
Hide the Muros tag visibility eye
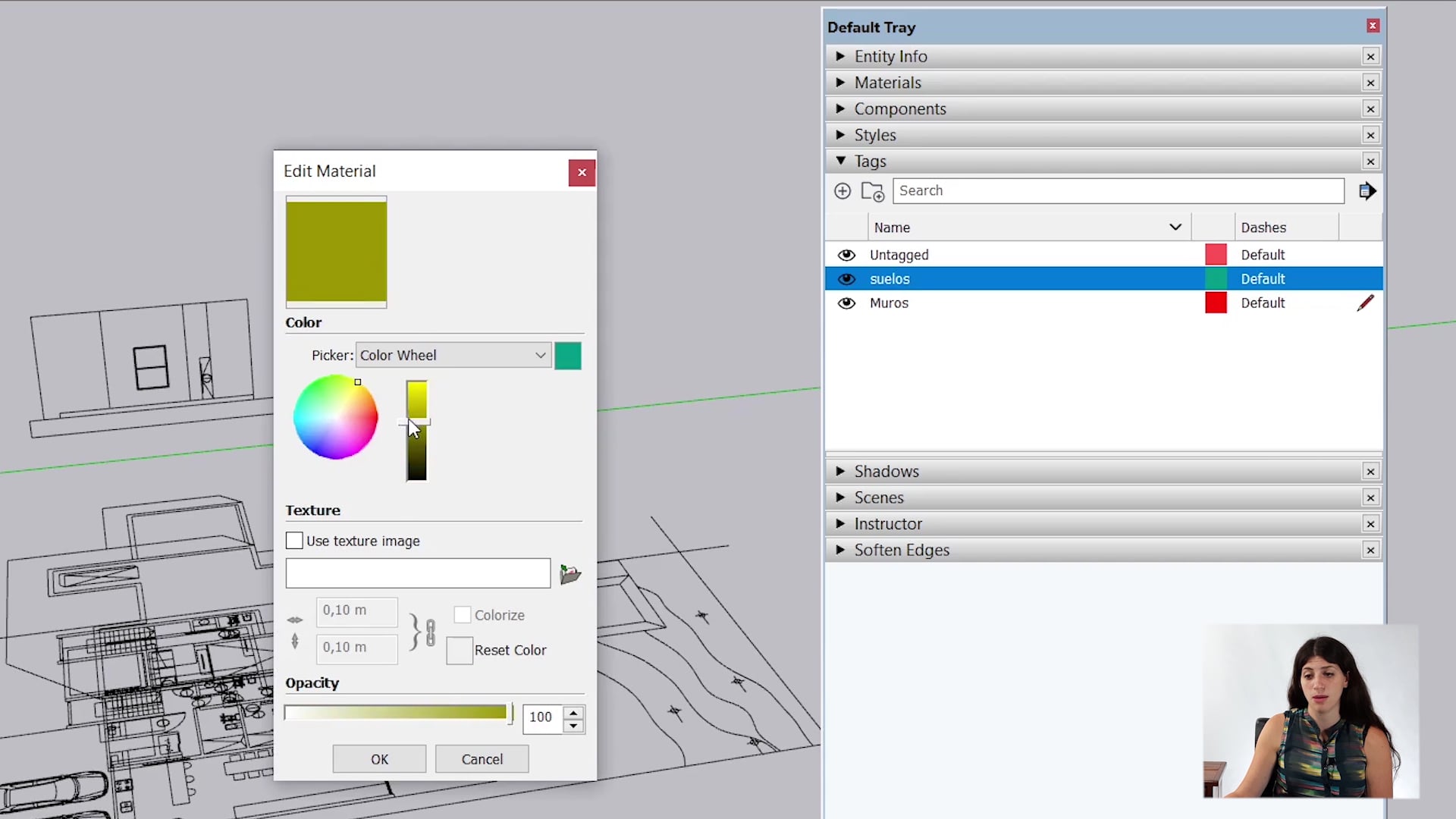click(x=846, y=303)
